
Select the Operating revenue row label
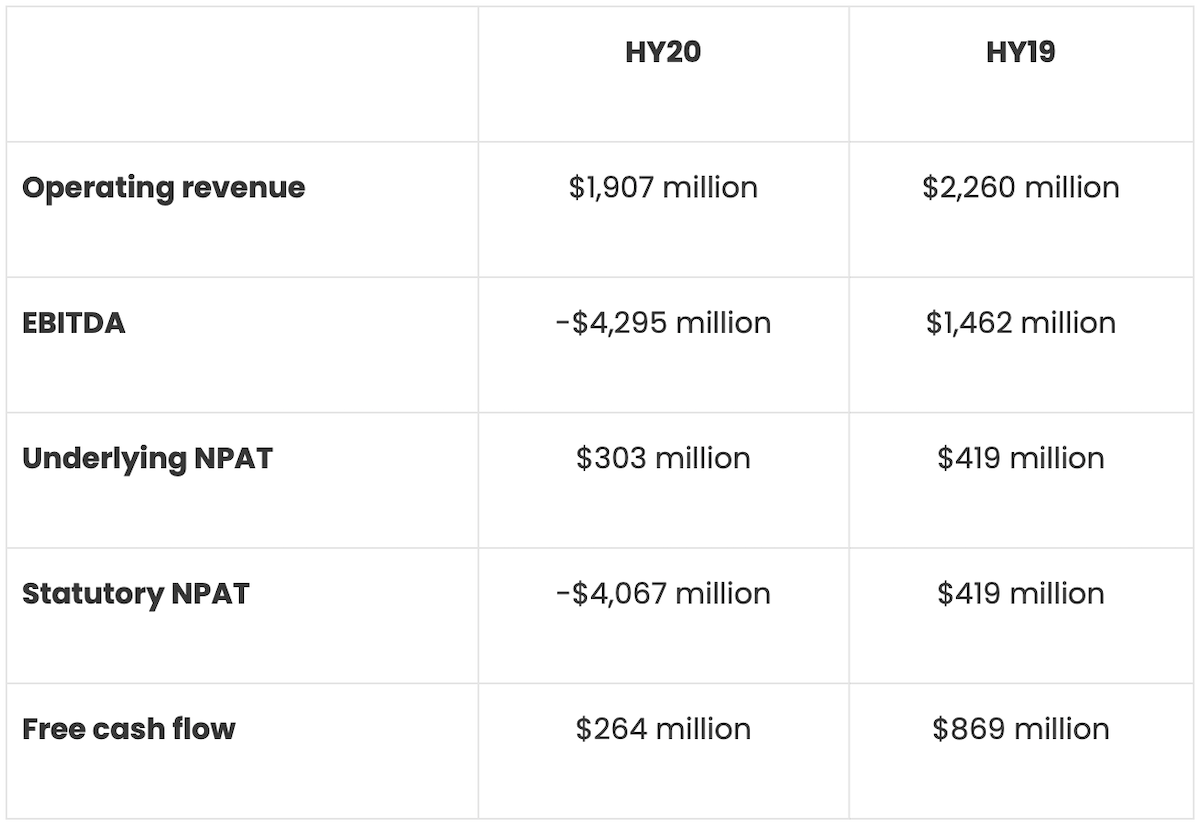(x=163, y=188)
